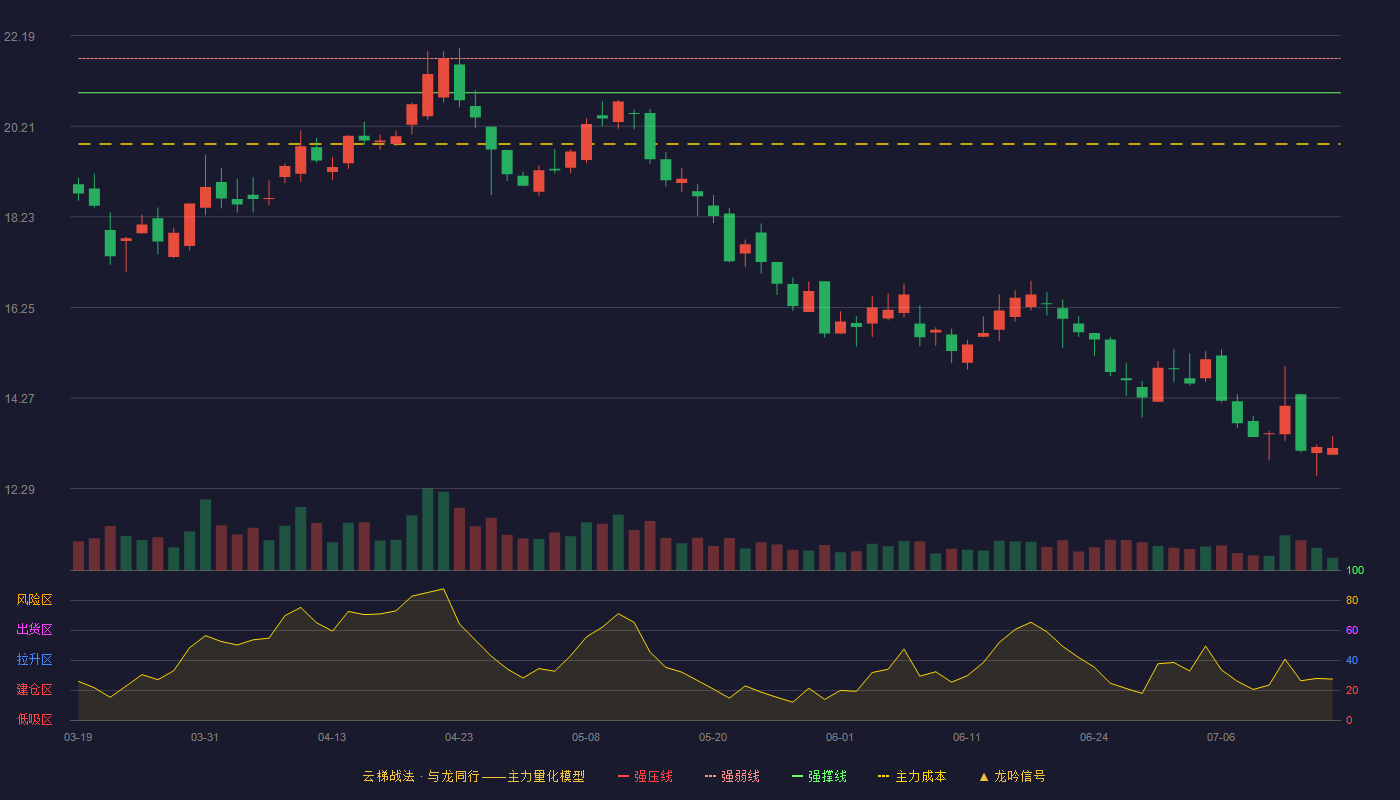Click the 低吸区 zone label

pyautogui.click(x=34, y=719)
